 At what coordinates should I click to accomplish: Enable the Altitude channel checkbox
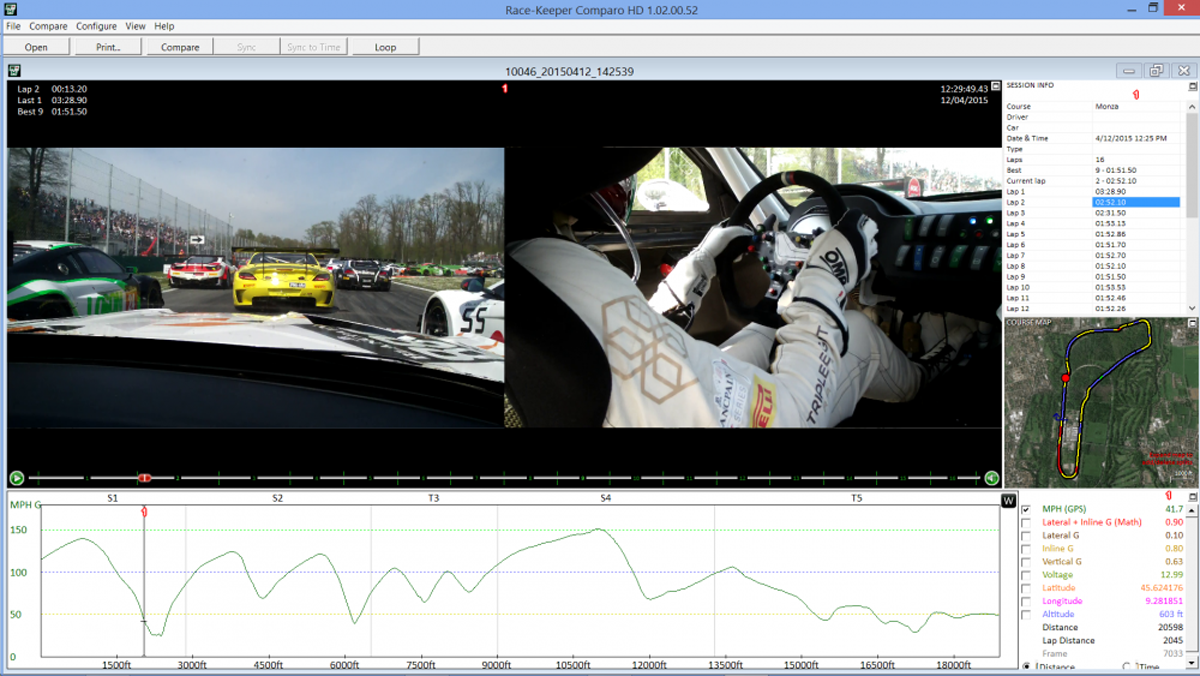[x=1026, y=614]
